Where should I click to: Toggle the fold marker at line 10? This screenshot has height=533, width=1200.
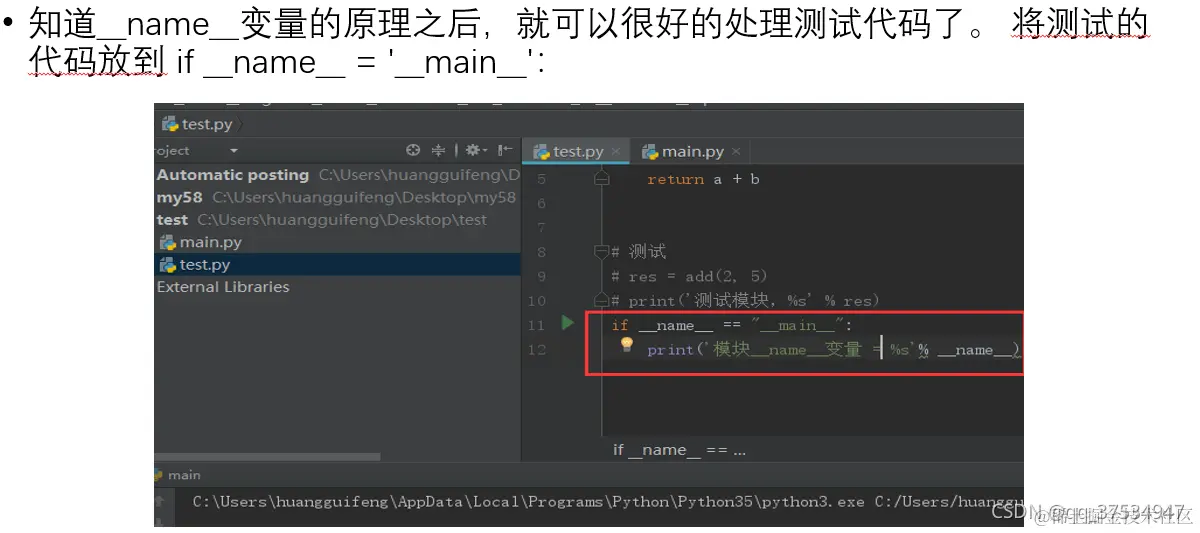(x=601, y=300)
